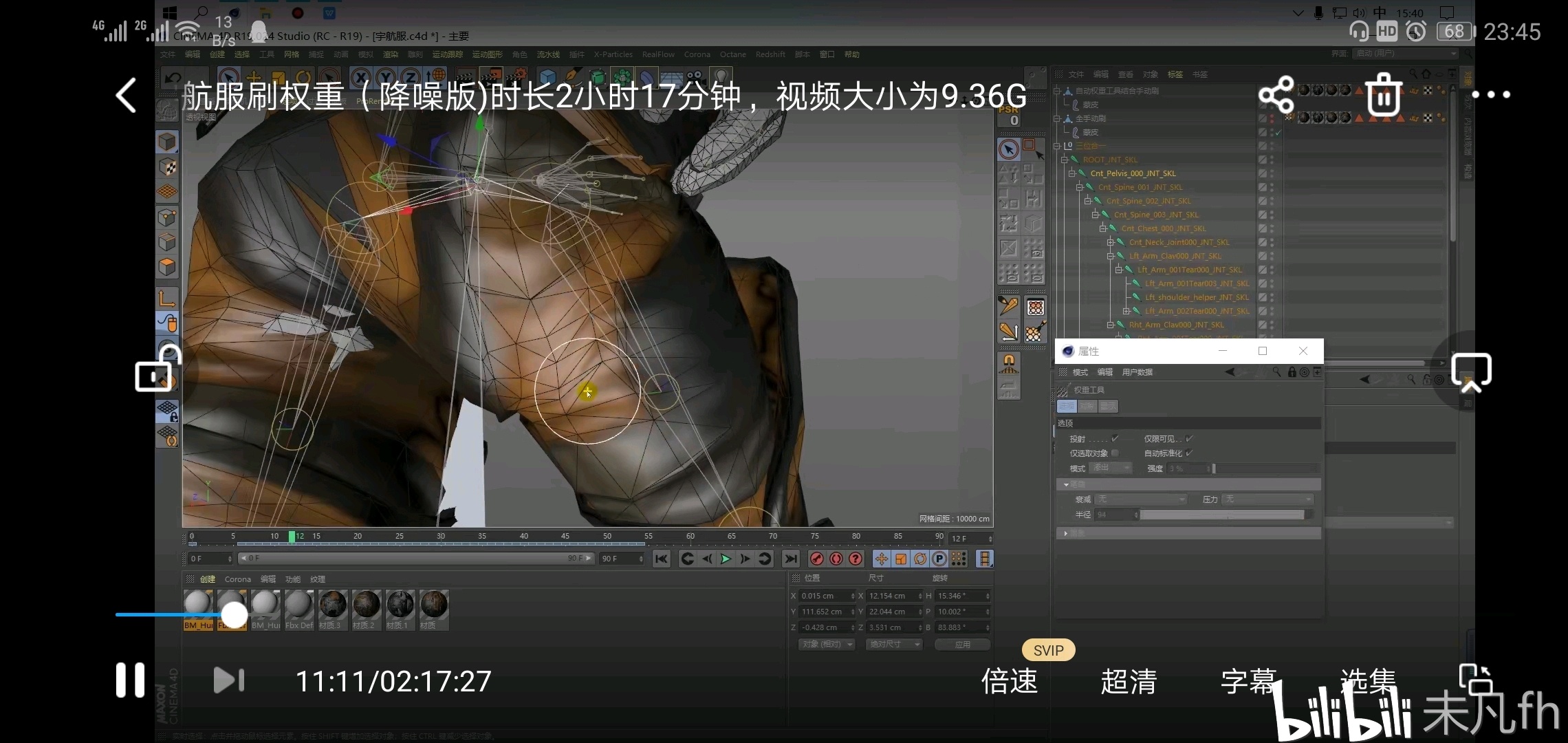The height and width of the screenshot is (743, 1568).
Task: Toggle the 投射 checkbox
Action: (1115, 438)
